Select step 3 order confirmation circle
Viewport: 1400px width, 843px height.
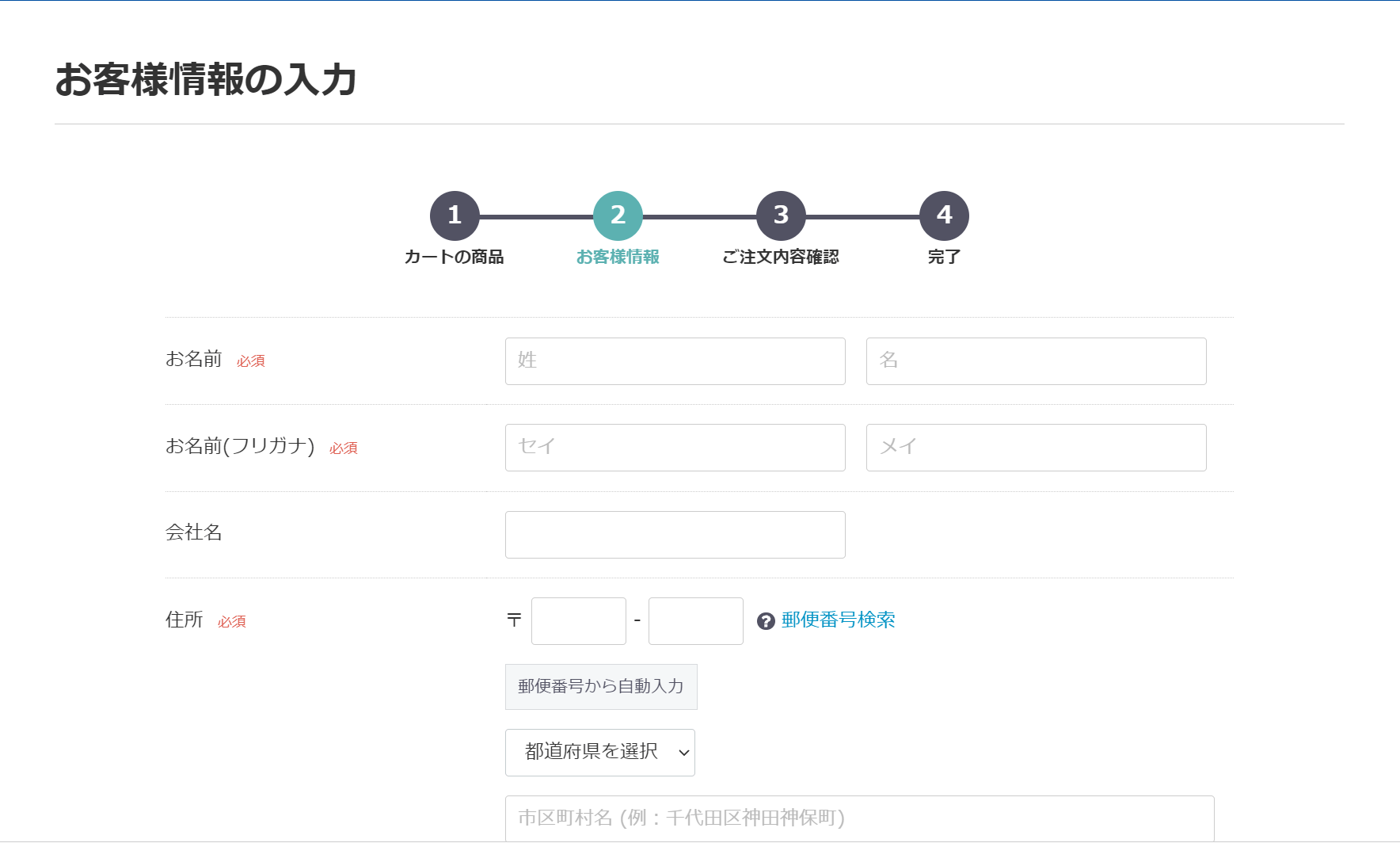[x=781, y=216]
